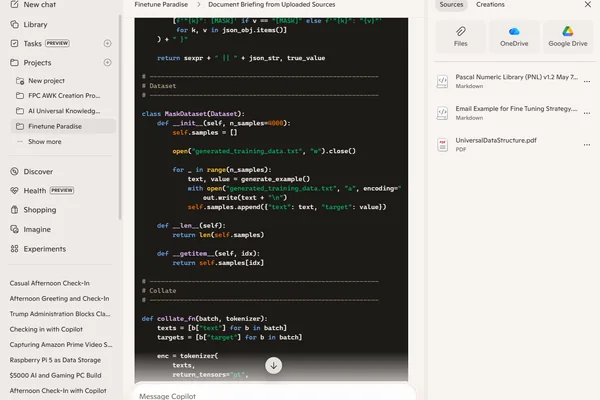The image size is (600, 400).
Task: Switch to the Creations tab
Action: (490, 5)
